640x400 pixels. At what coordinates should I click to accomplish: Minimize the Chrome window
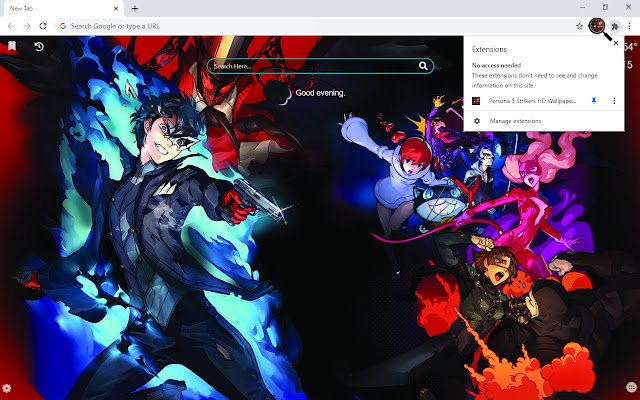[582, 7]
